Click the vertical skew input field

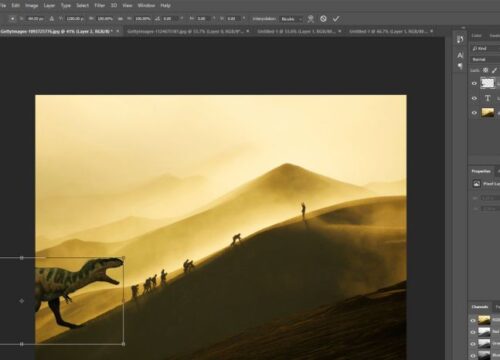pos(234,19)
